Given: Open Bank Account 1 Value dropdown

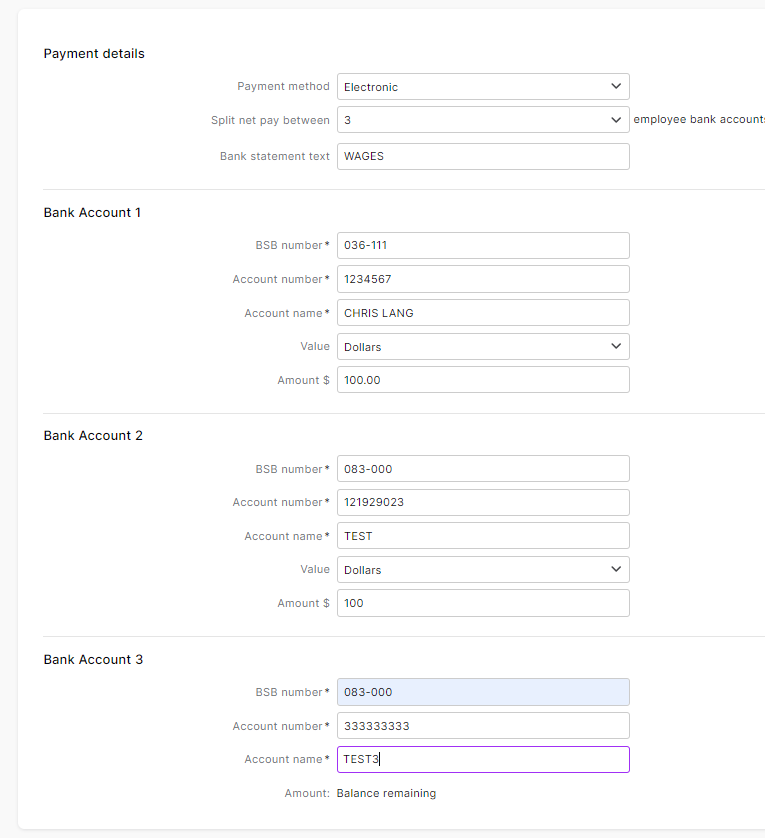Looking at the screenshot, I should 483,347.
